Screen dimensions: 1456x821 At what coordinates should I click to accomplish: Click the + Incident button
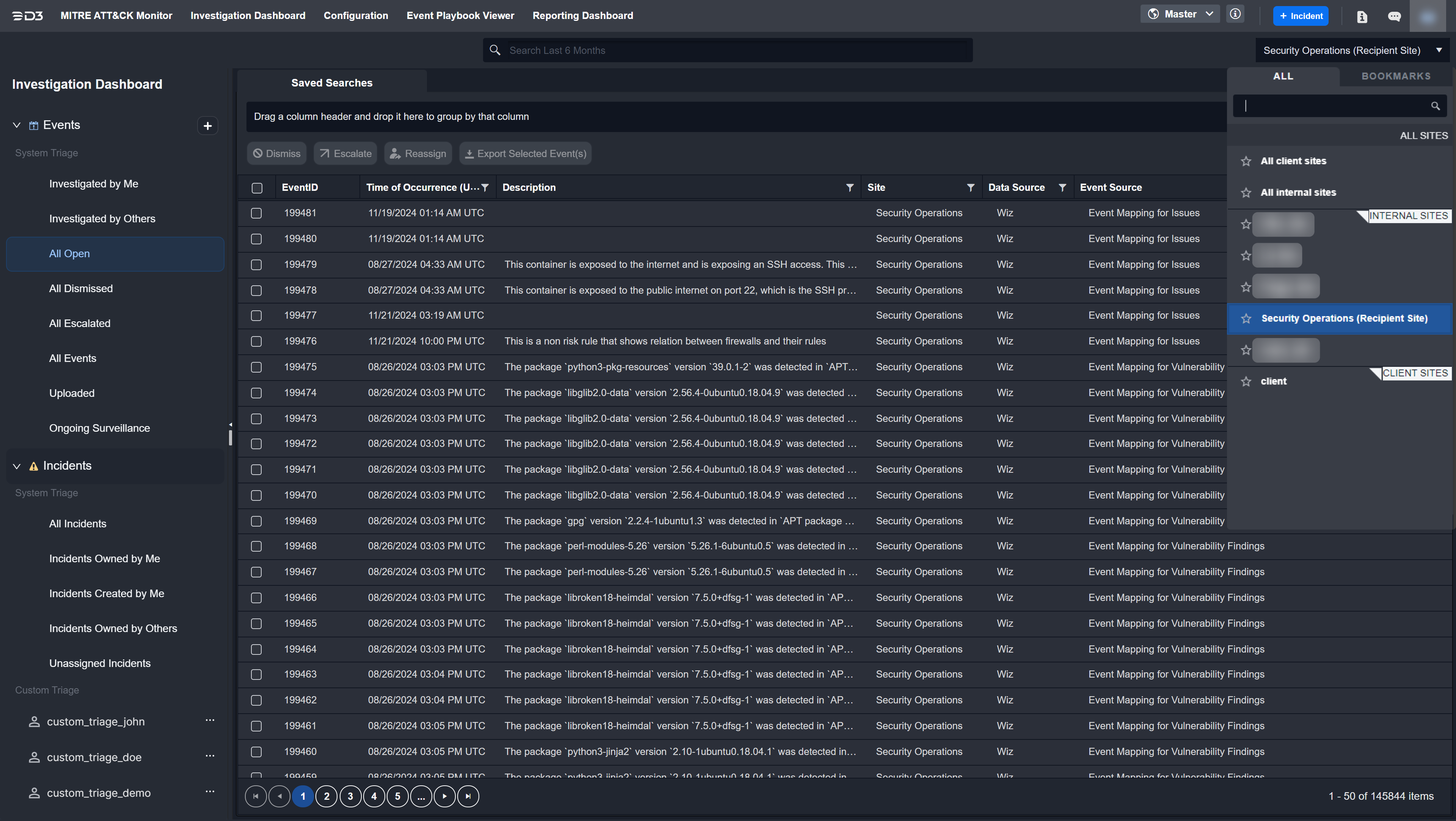tap(1301, 16)
